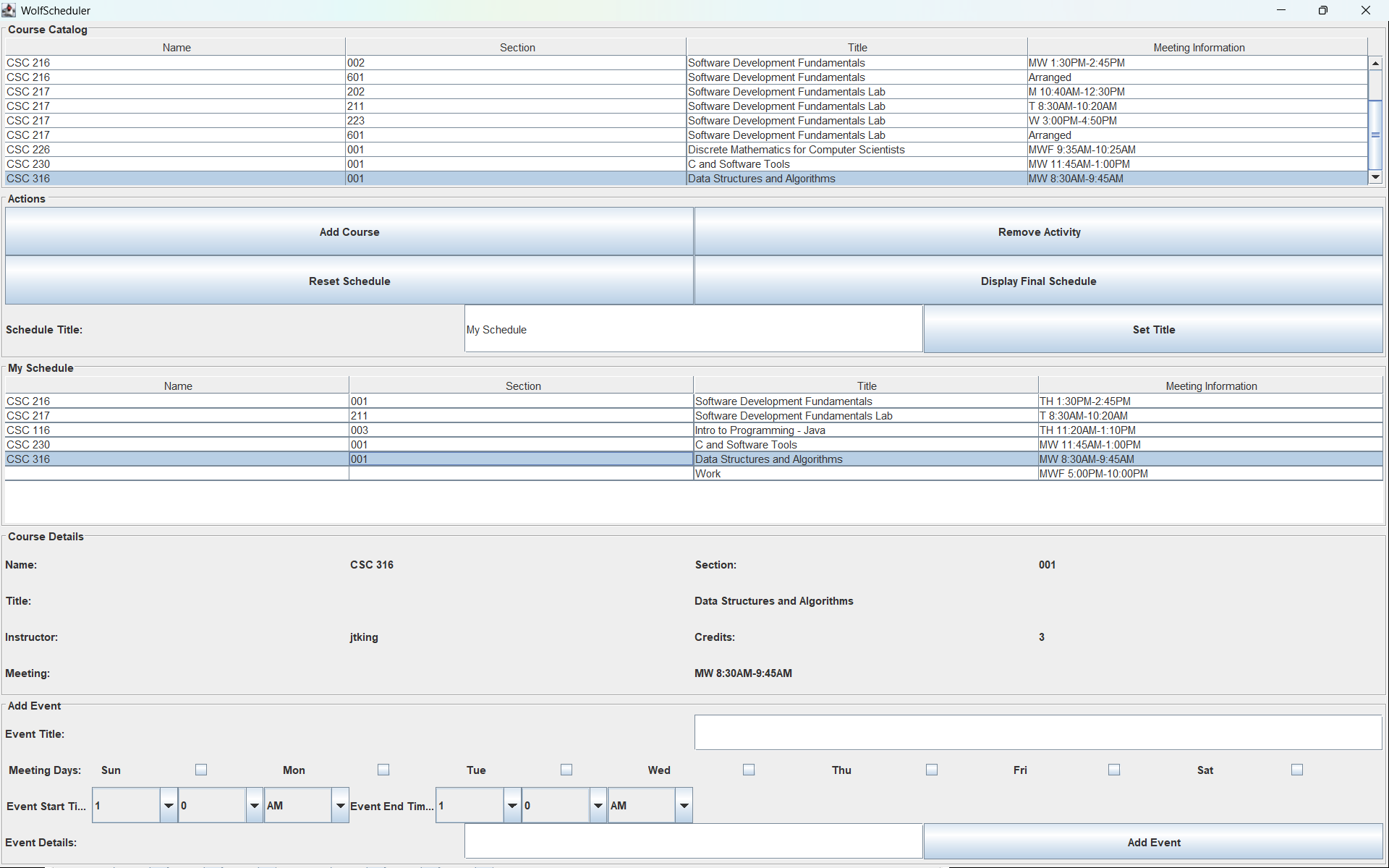Image resolution: width=1389 pixels, height=868 pixels.
Task: Restore the window using the title bar button
Action: click(1322, 10)
